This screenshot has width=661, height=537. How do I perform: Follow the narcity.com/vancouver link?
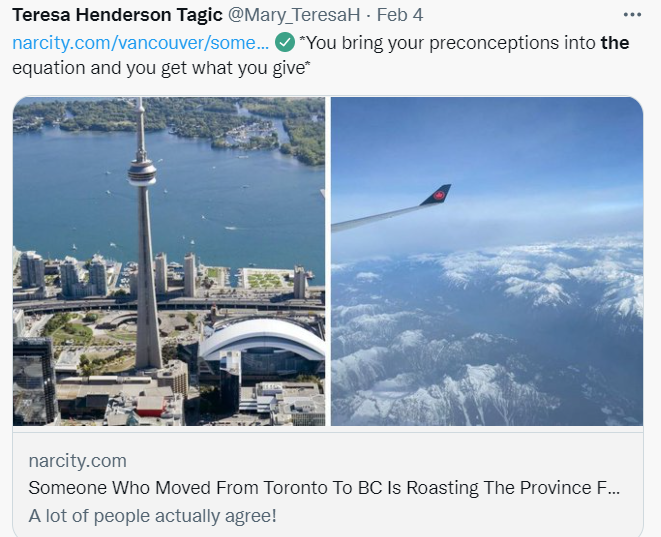point(140,43)
